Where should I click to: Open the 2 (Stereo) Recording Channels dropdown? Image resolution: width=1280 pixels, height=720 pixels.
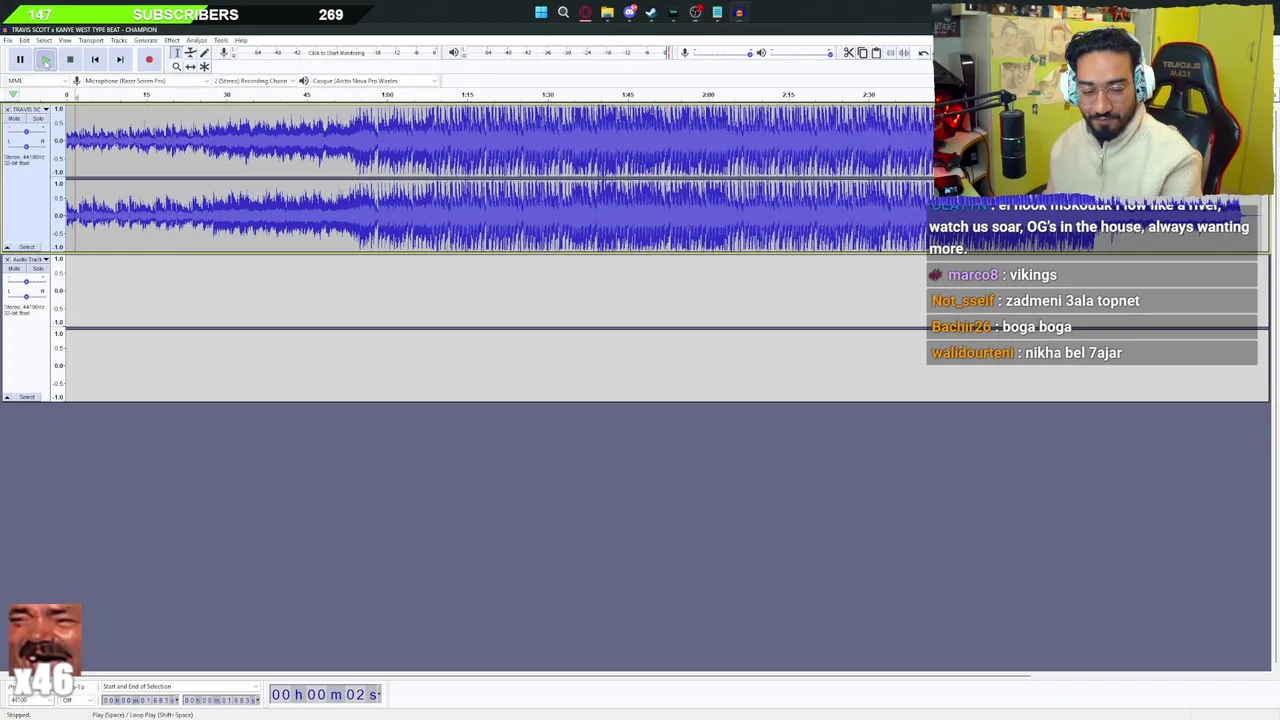coord(254,81)
